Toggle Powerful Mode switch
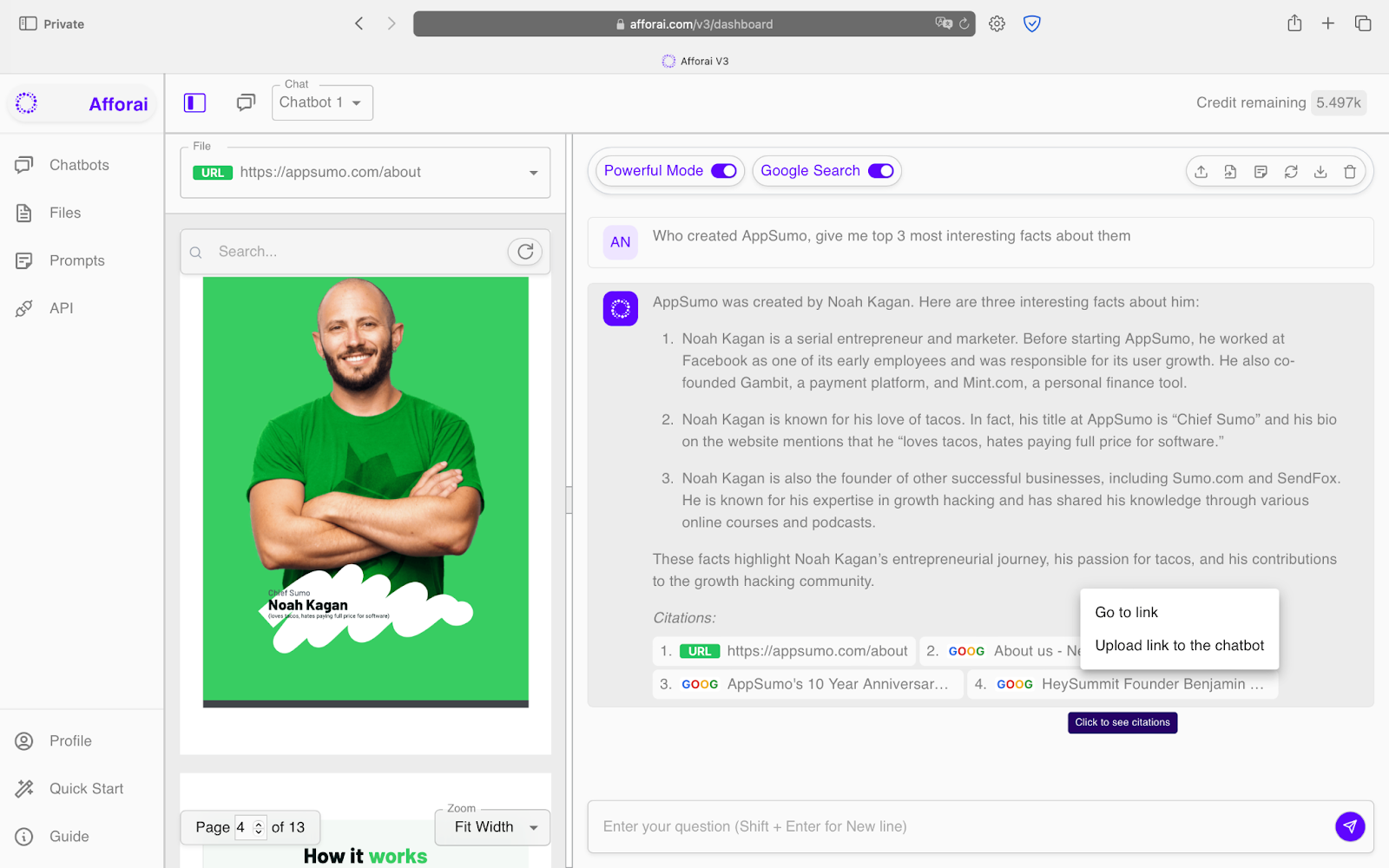Image resolution: width=1389 pixels, height=868 pixels. 723,171
